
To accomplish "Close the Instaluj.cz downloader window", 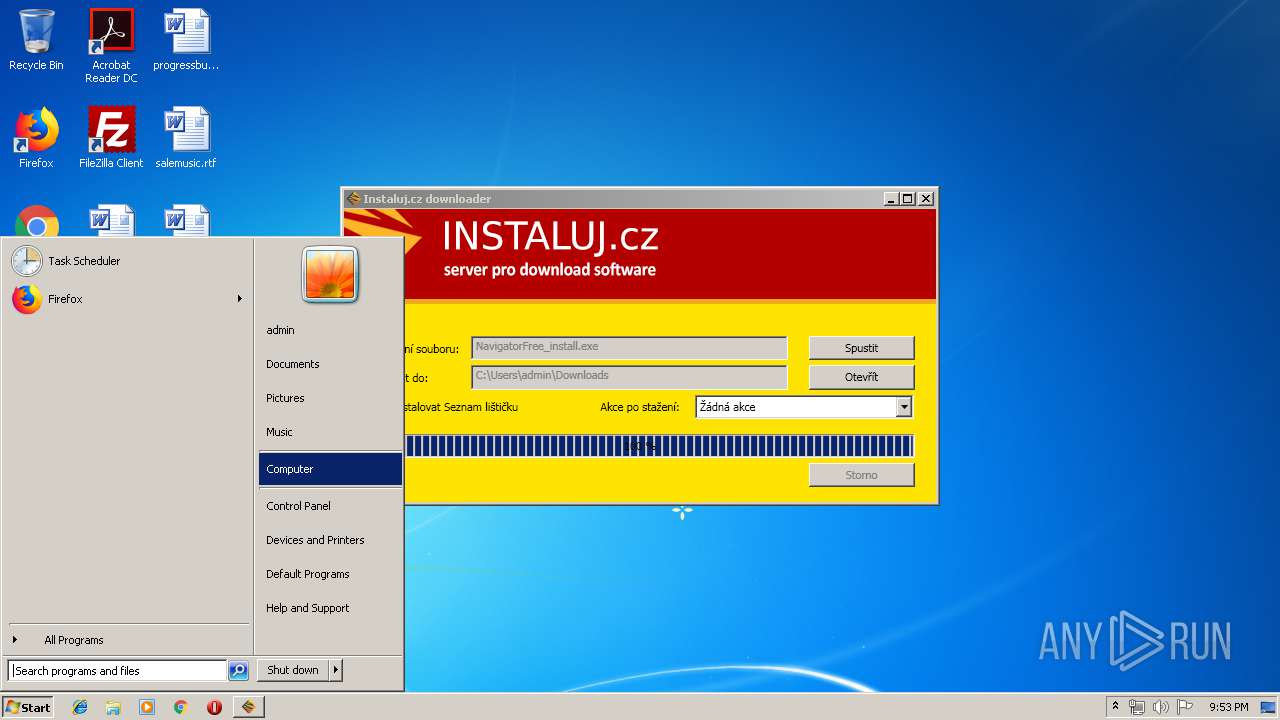I will pyautogui.click(x=926, y=199).
